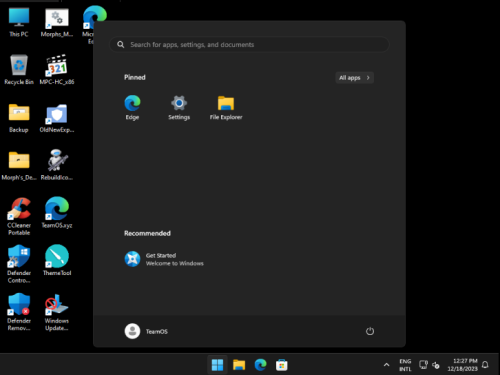Open the volume tray icon

click(436, 365)
